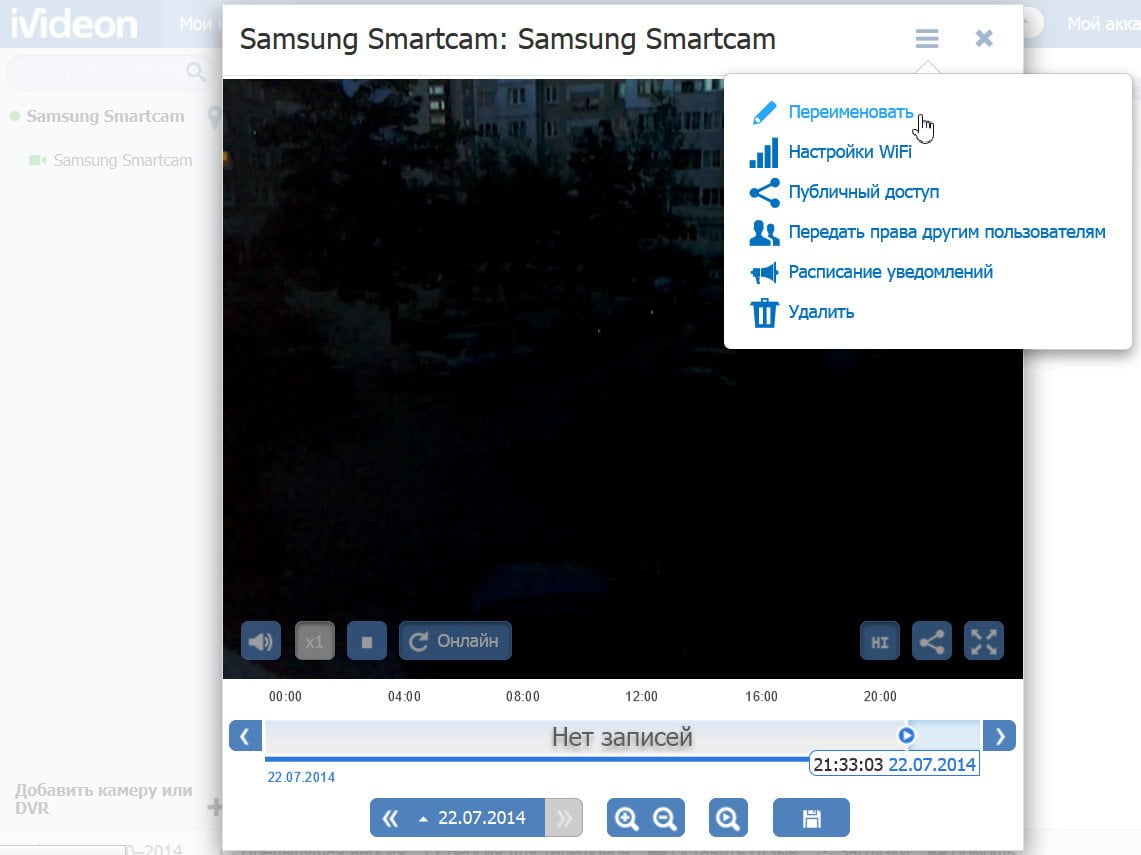Open Расписание уведомлений menu entry
Screen dimensions: 1141x855
coord(891,272)
